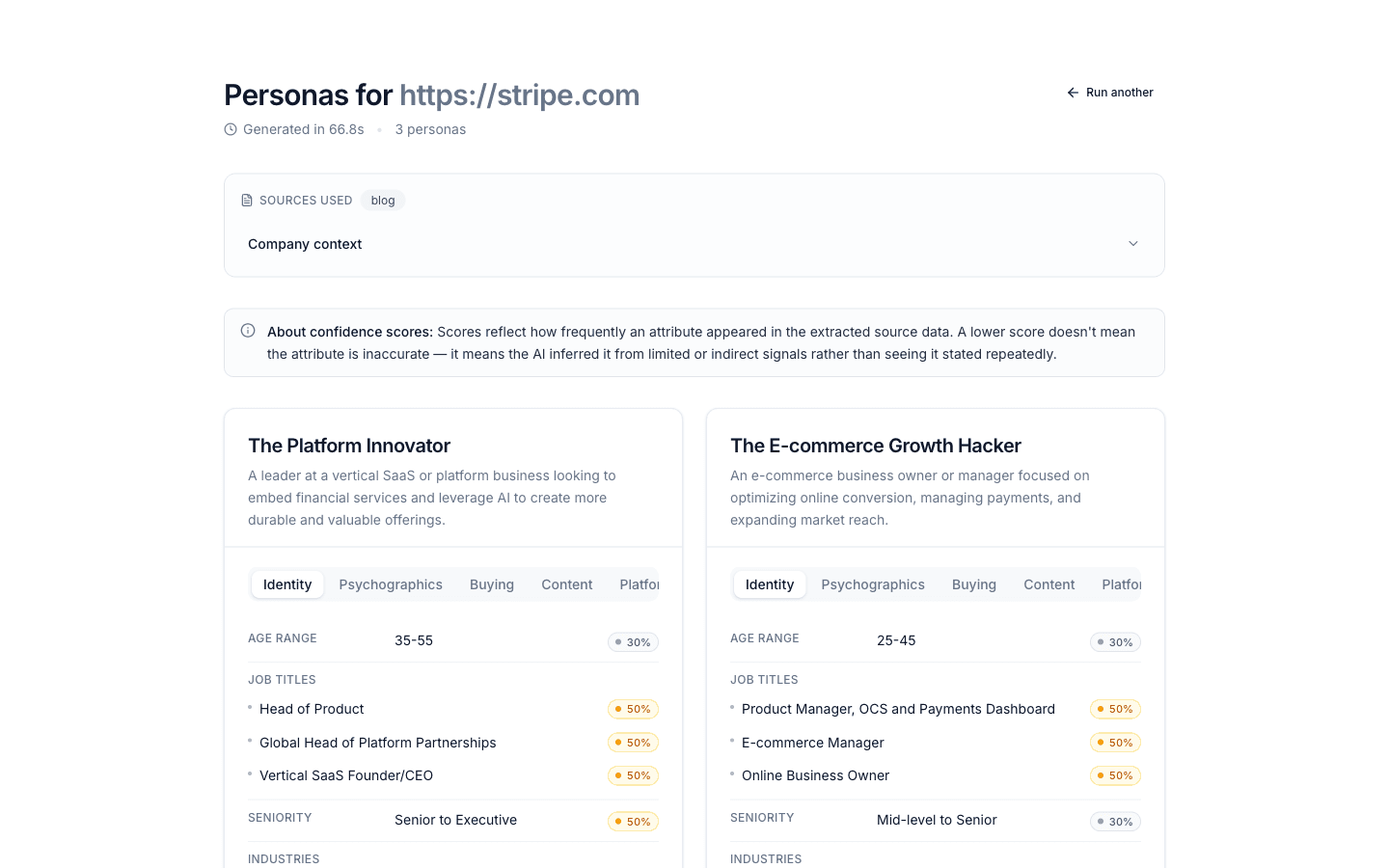The image size is (1389, 868).
Task: Click the "3 personas" count text
Action: (x=430, y=129)
